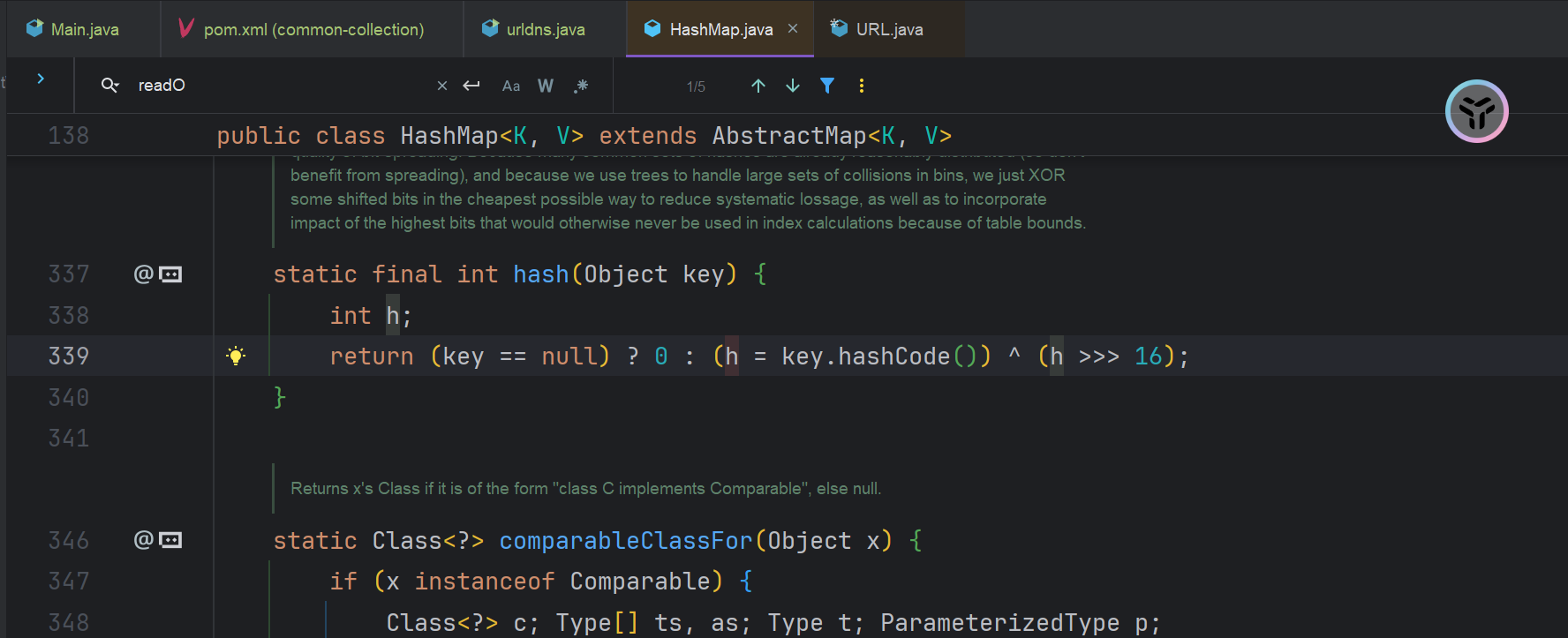The height and width of the screenshot is (638, 1568).
Task: Open search history magnifier dropdown
Action: point(110,86)
